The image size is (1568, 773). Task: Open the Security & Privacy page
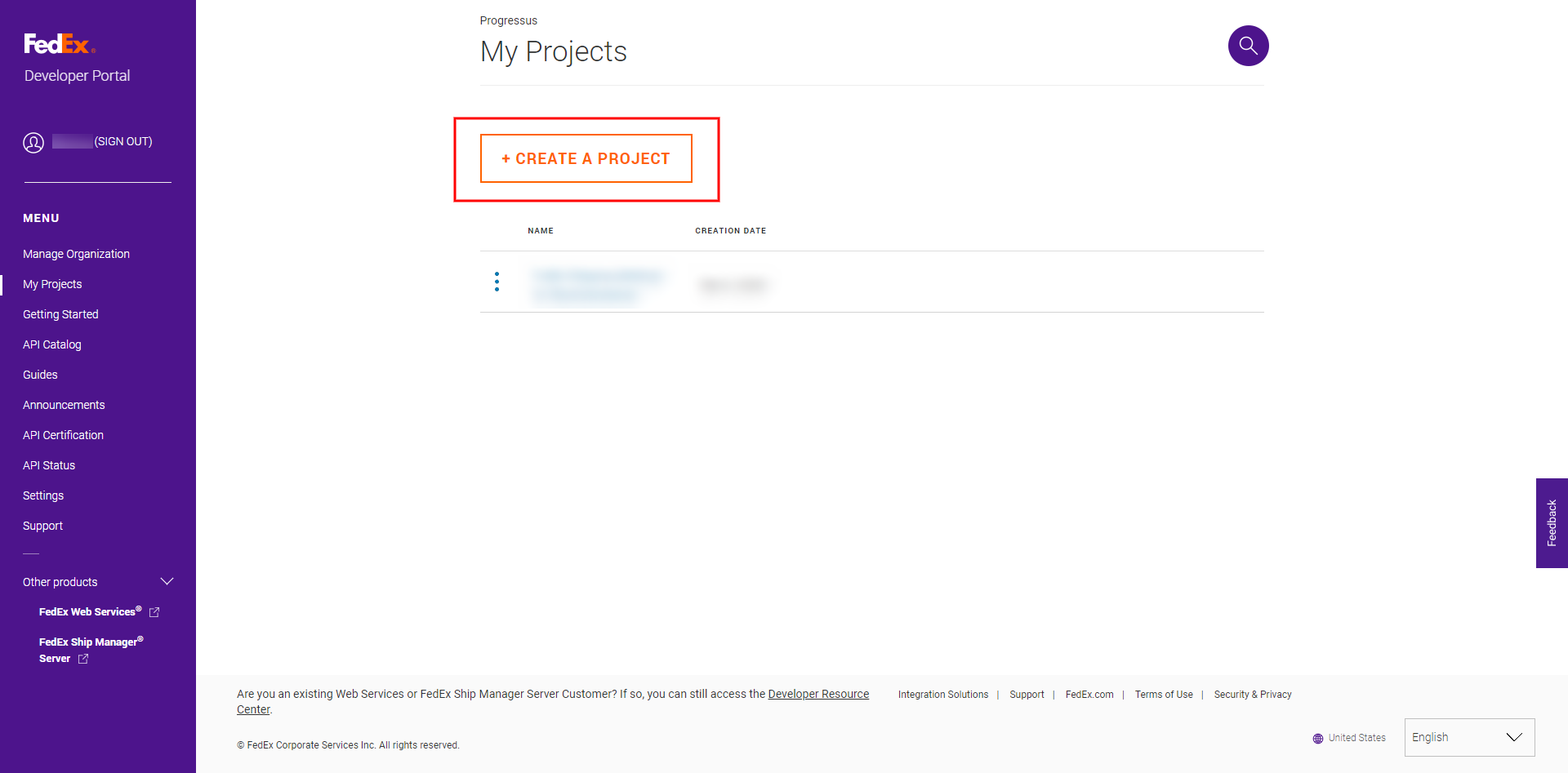click(1253, 694)
